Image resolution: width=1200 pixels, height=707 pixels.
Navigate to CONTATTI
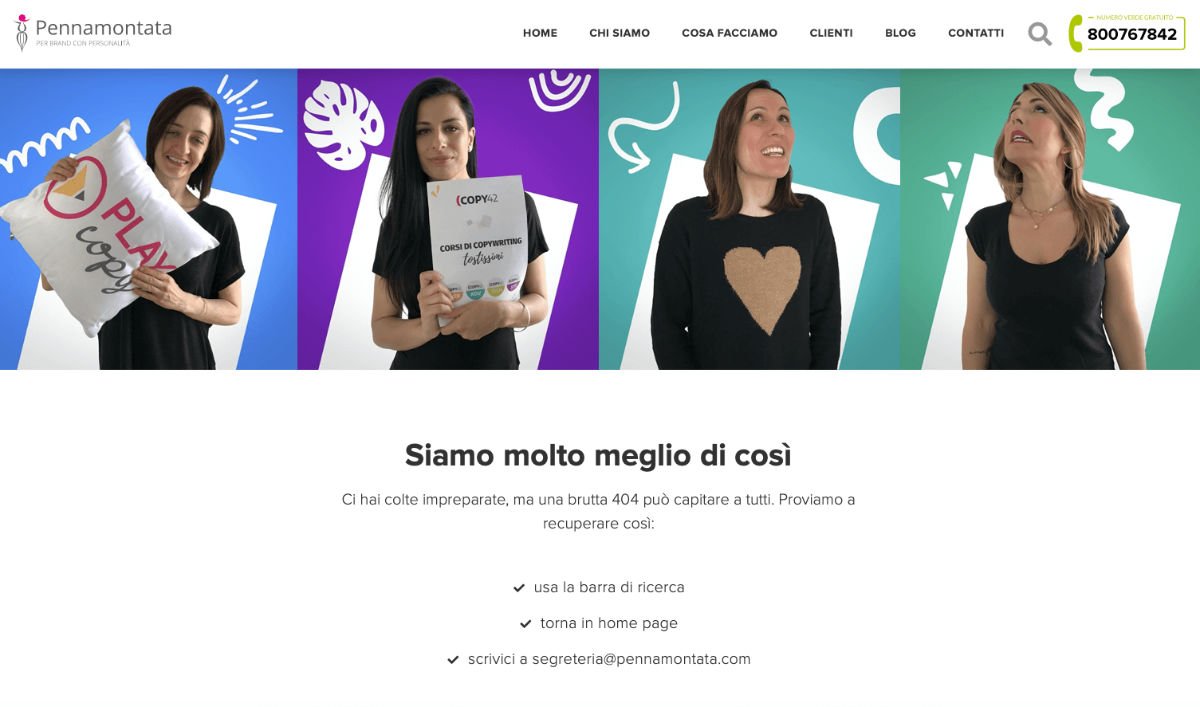(x=976, y=33)
